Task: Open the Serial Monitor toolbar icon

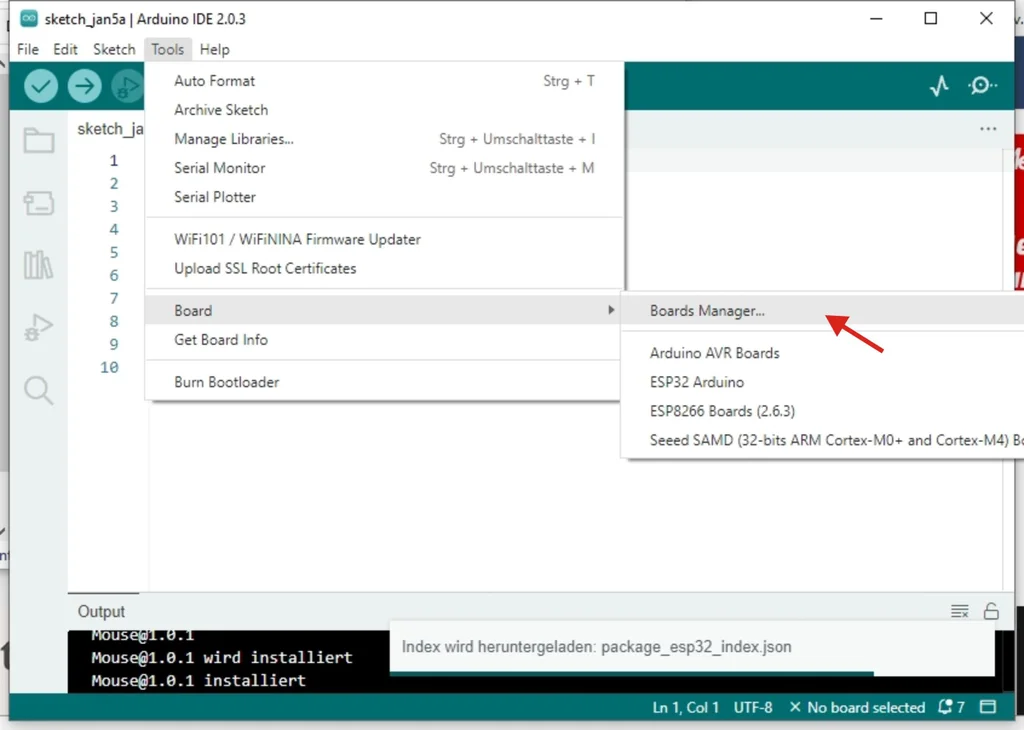Action: [982, 86]
